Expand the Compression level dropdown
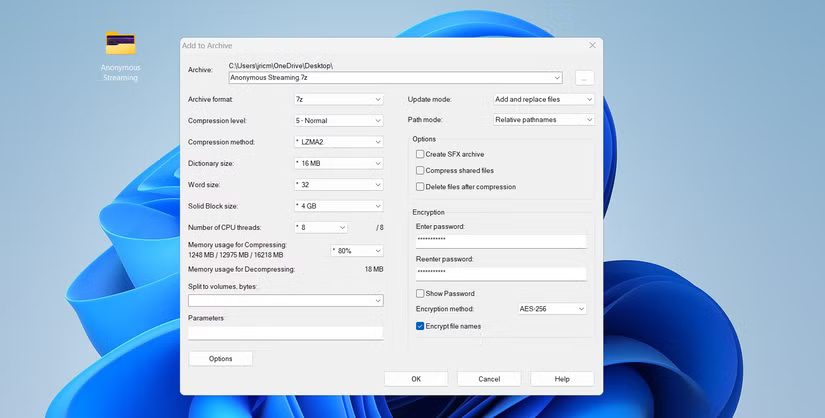Viewport: 825px width, 418px height. point(338,120)
